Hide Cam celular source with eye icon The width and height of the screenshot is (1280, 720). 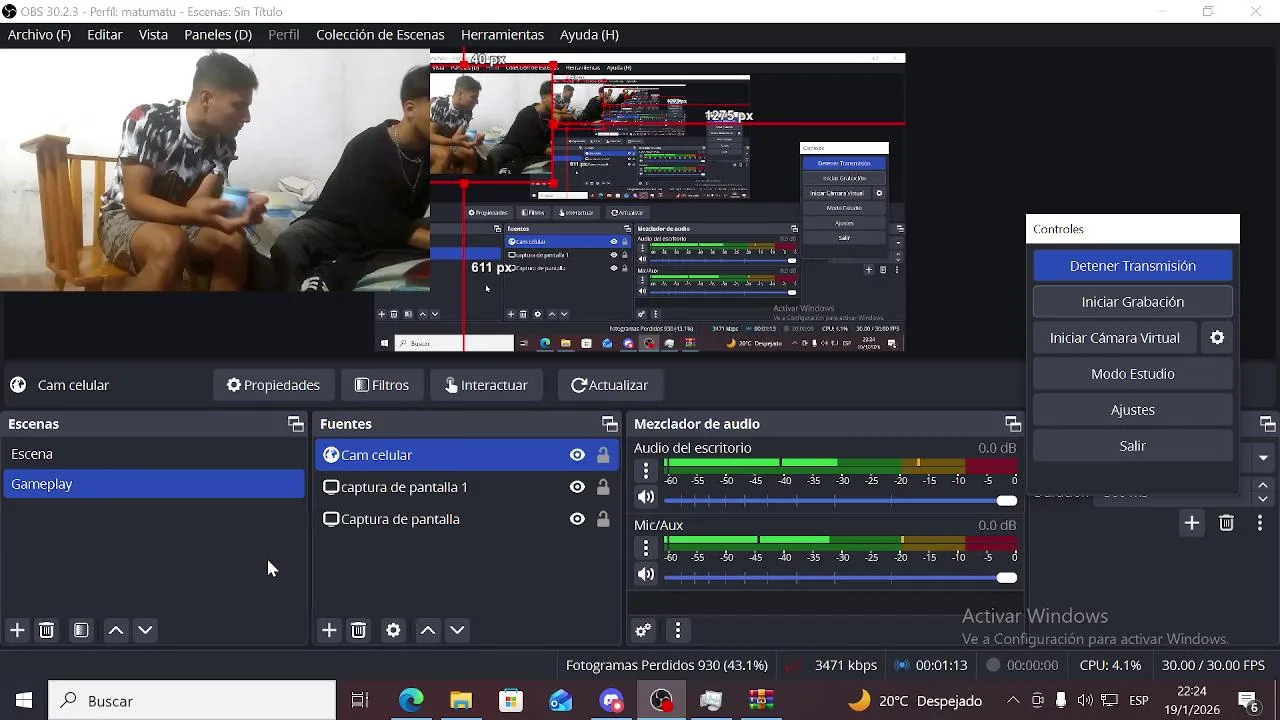(577, 455)
